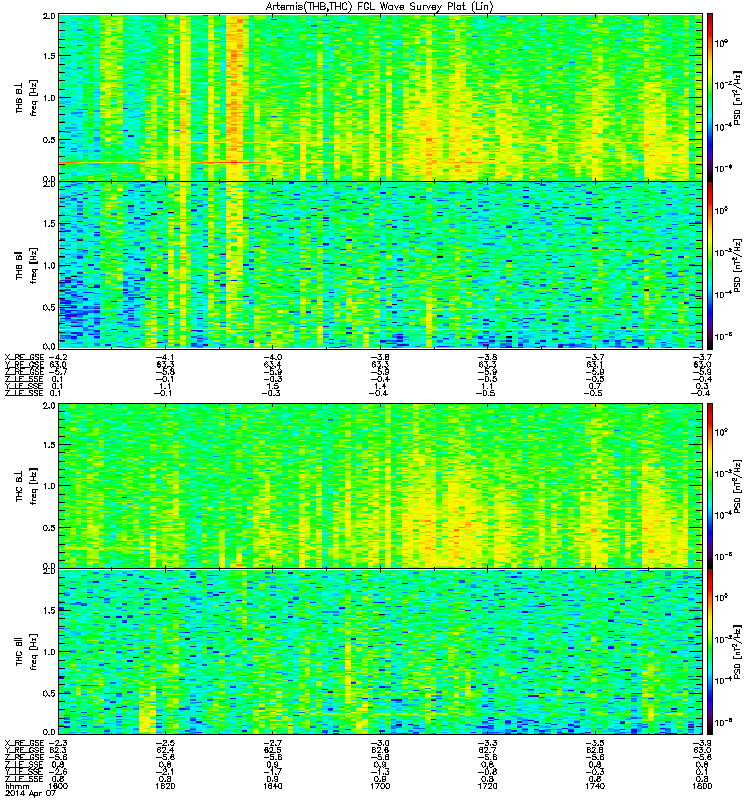
Task: Click the color bar beside the THB B-perpendicular panel
Action: 710,97
